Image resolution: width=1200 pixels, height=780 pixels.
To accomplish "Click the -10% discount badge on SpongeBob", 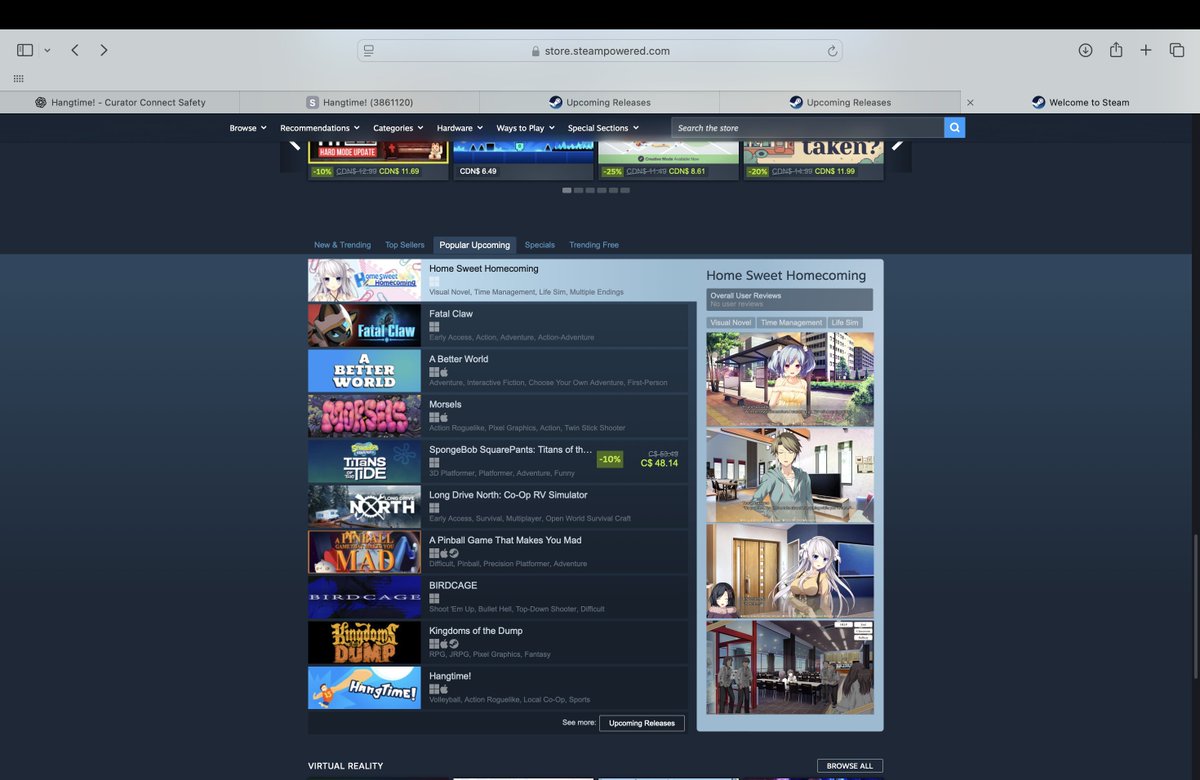I will (609, 460).
